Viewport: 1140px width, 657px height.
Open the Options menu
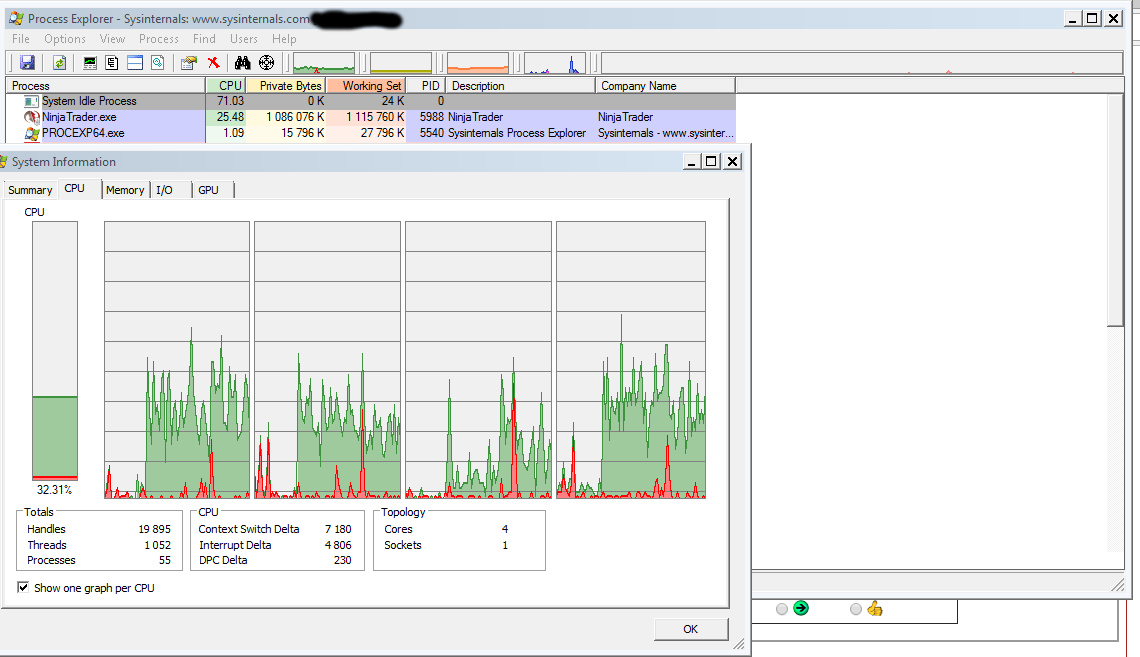coord(65,39)
